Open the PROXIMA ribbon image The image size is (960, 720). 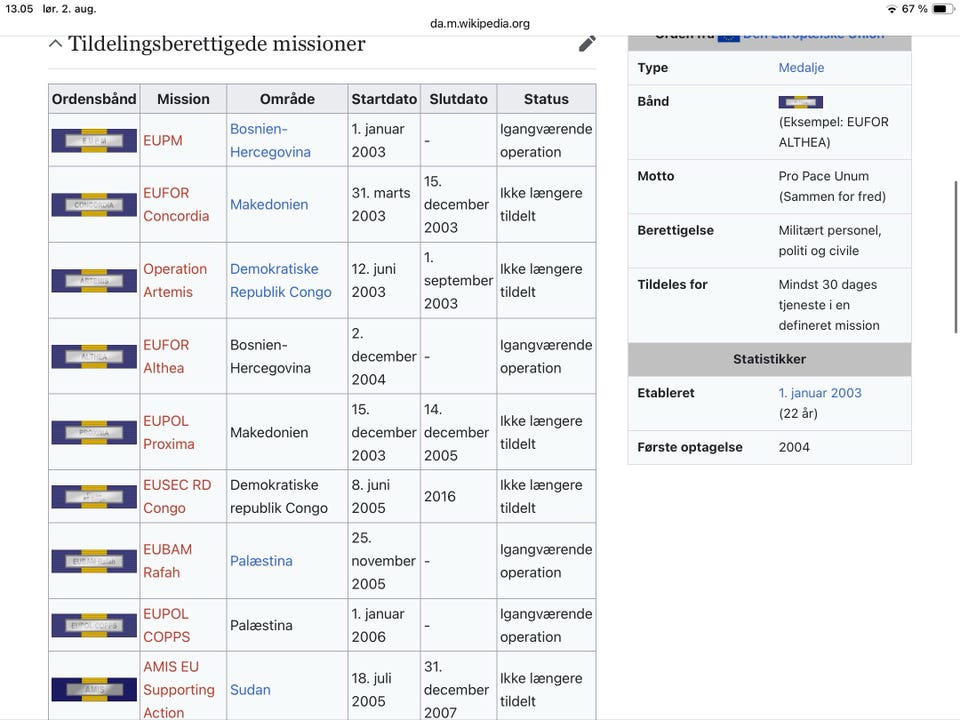coord(94,433)
